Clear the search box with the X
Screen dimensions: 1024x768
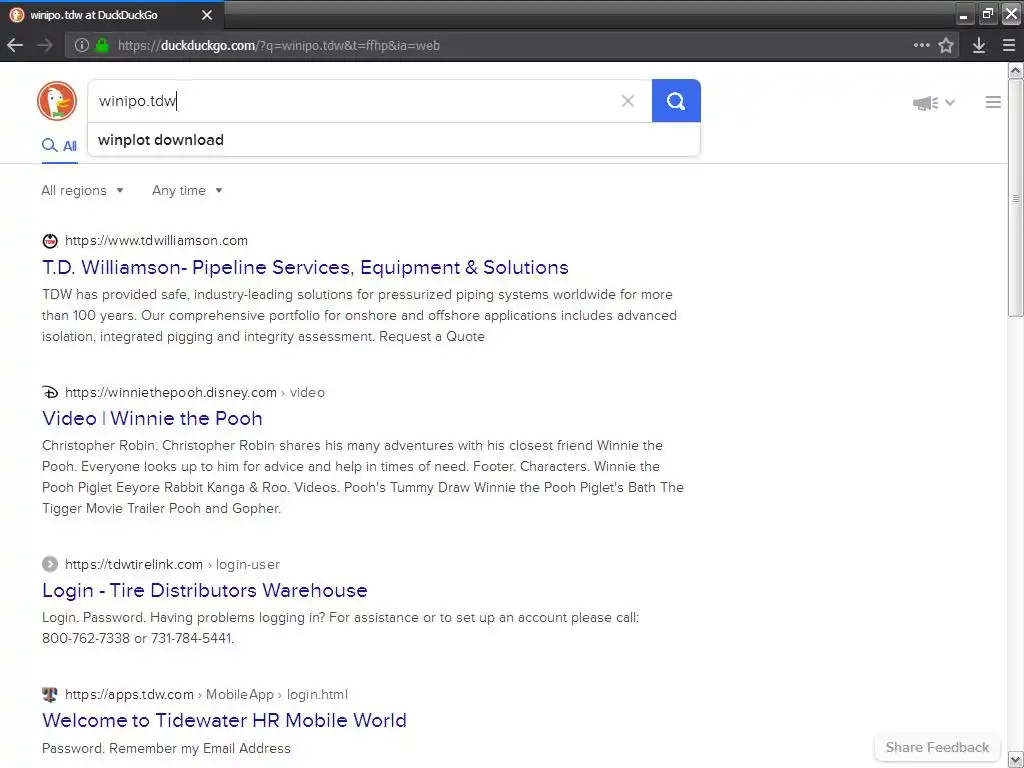[628, 101]
